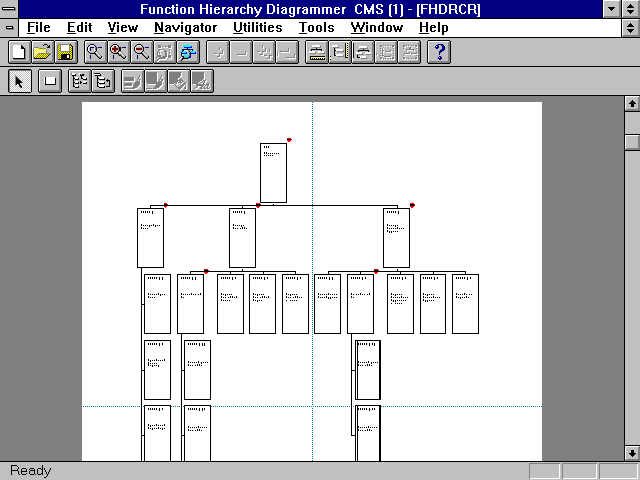Switch to the horizontal hierarchy layout icon

pyautogui.click(x=79, y=81)
